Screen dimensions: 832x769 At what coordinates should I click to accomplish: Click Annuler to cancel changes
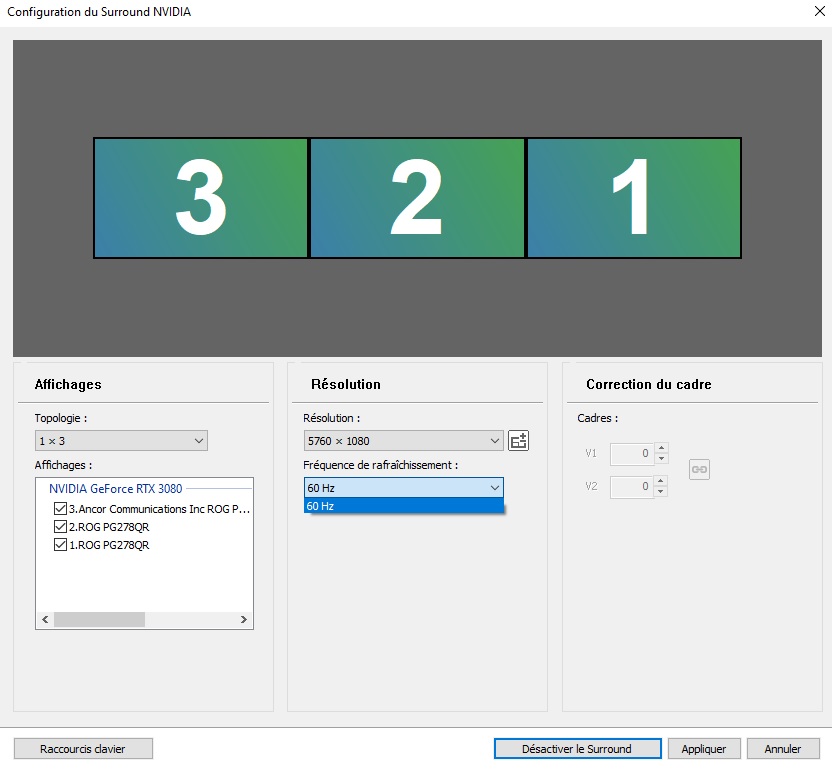tap(783, 748)
